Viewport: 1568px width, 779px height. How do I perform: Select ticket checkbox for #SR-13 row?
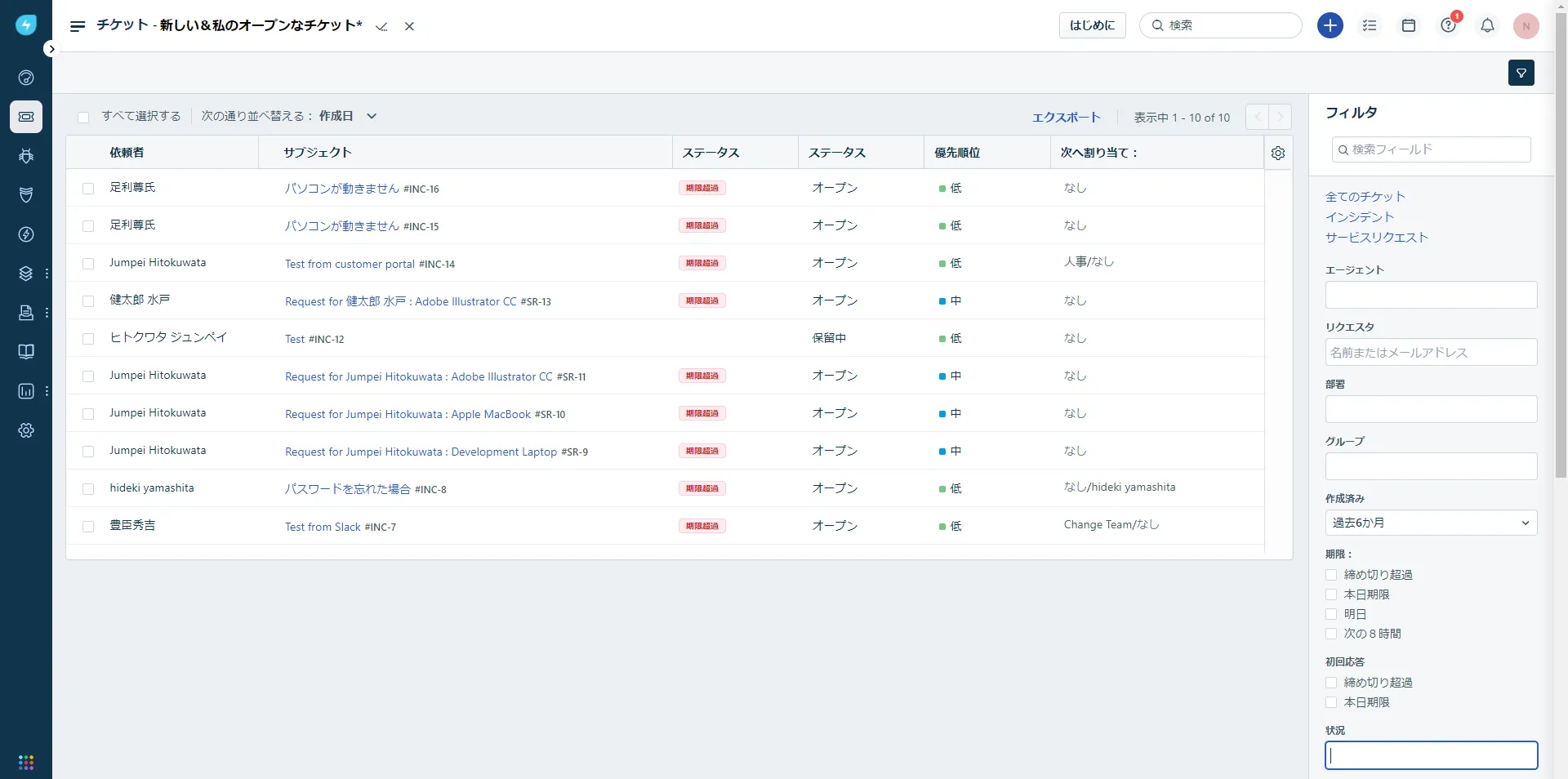point(88,301)
